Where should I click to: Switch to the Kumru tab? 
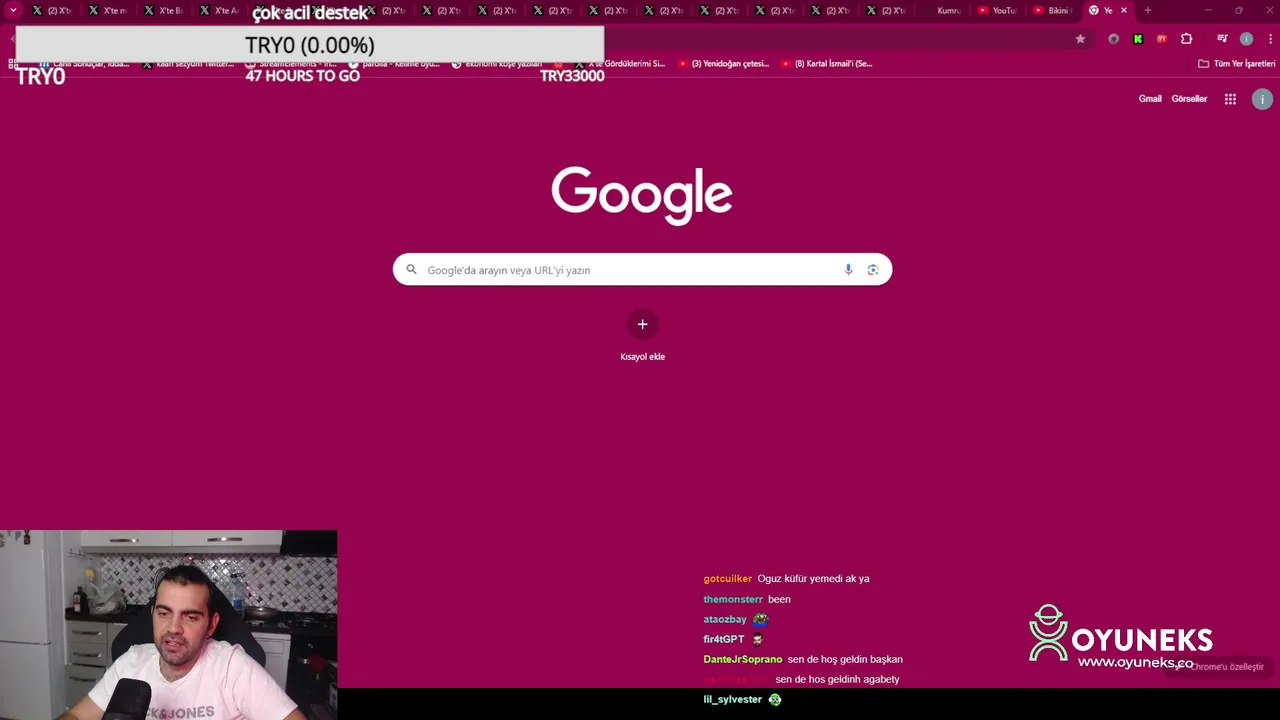click(x=941, y=10)
